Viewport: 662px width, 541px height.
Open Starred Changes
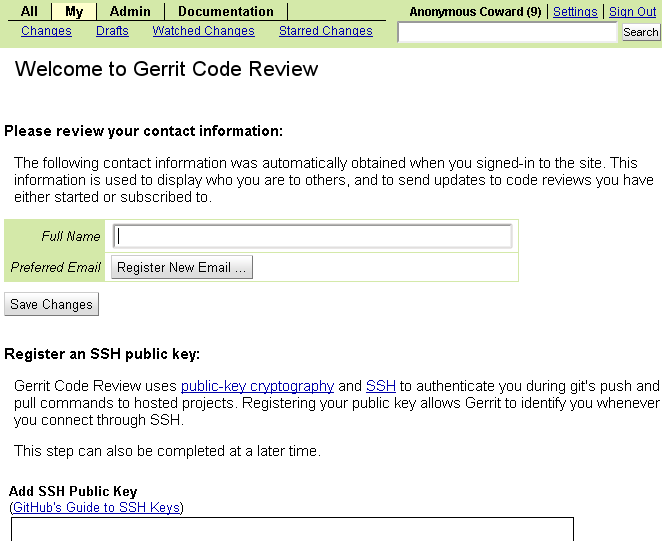pos(326,31)
